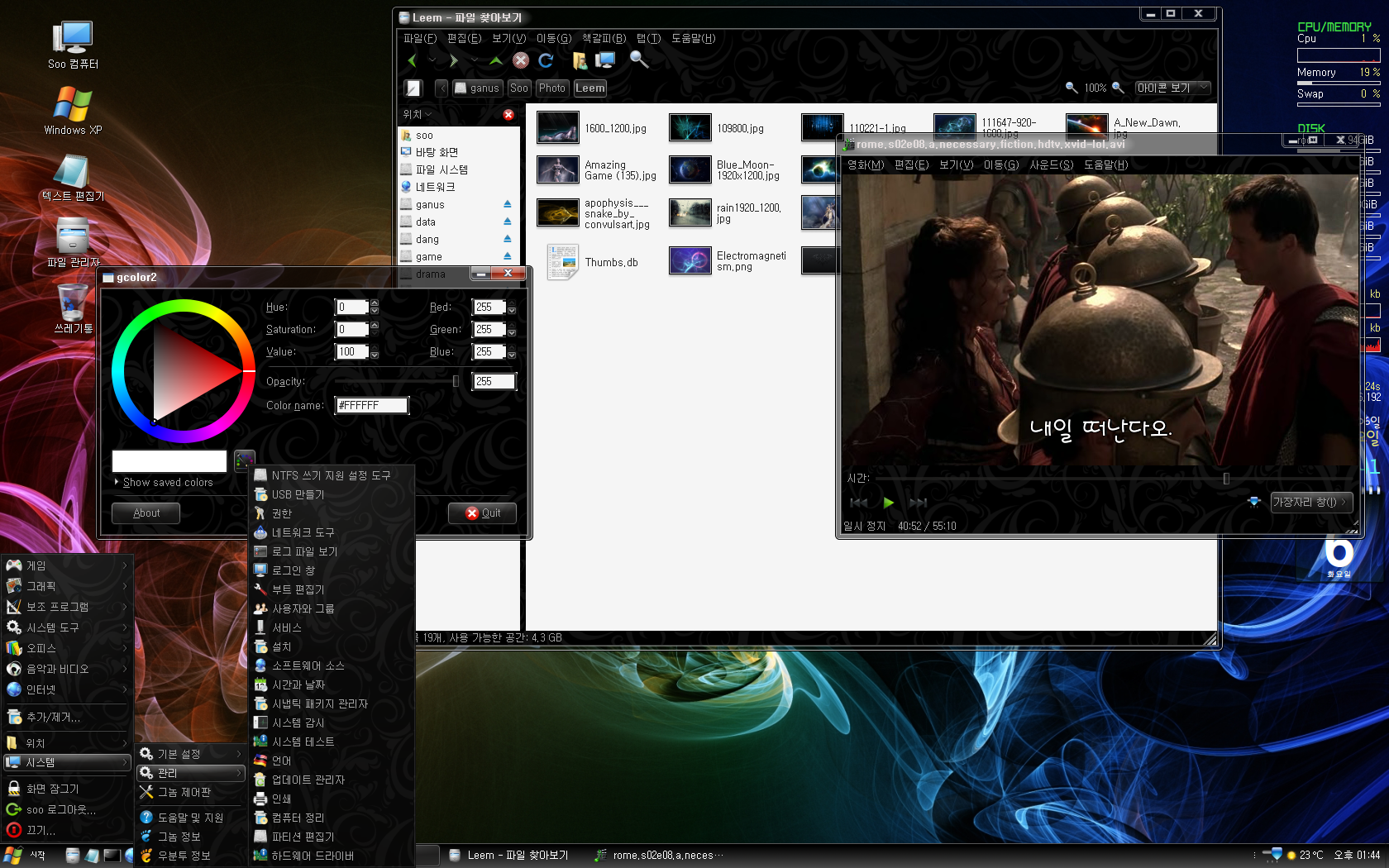
Task: Toggle the 가장자리 창 sidebar button
Action: click(1311, 502)
